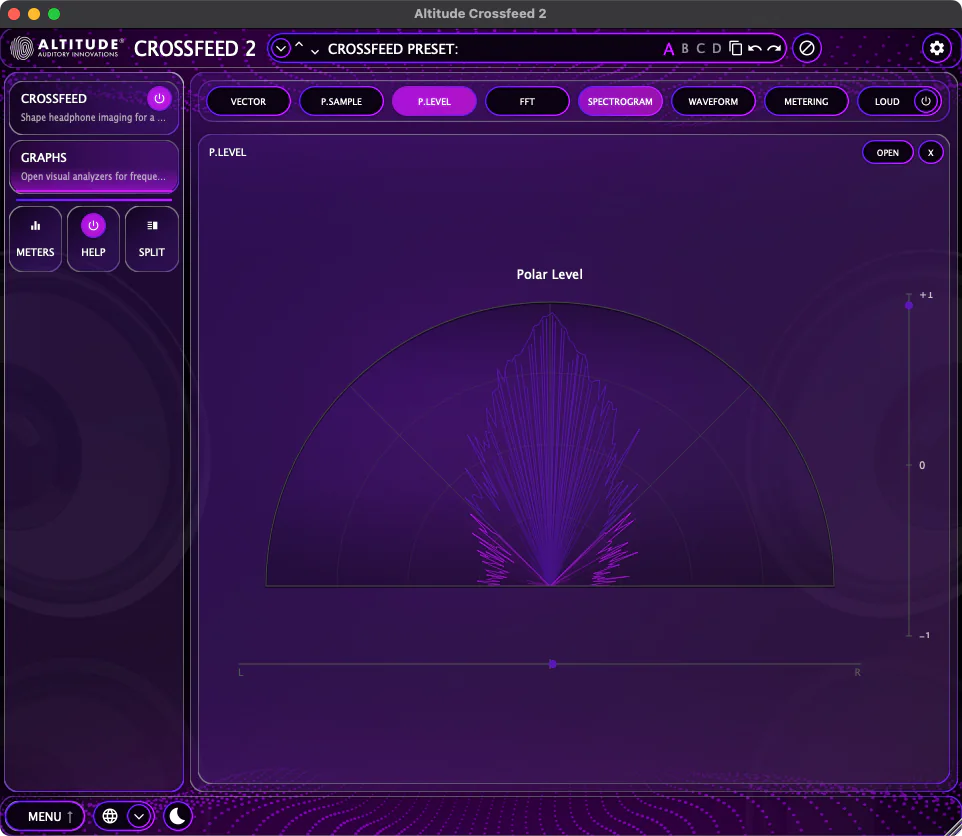Click the green macOS zoom button
Screen dimensions: 962x836
tap(54, 13)
